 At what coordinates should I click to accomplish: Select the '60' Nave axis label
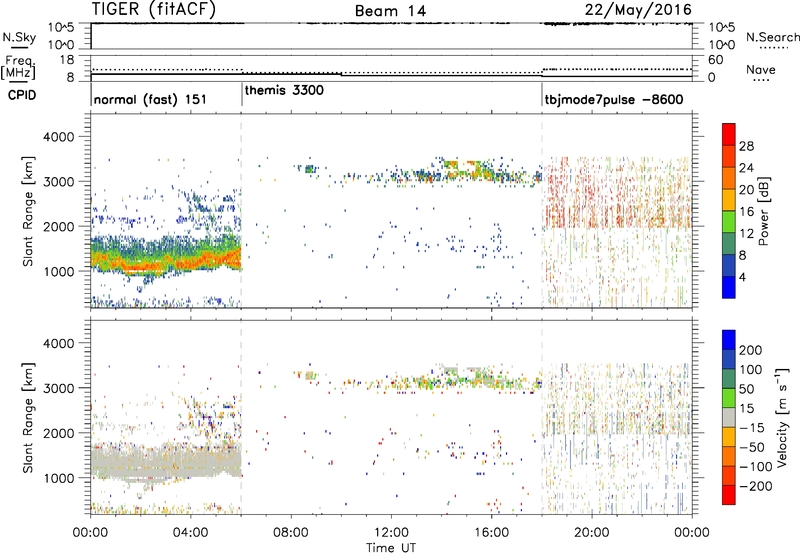tap(715, 60)
